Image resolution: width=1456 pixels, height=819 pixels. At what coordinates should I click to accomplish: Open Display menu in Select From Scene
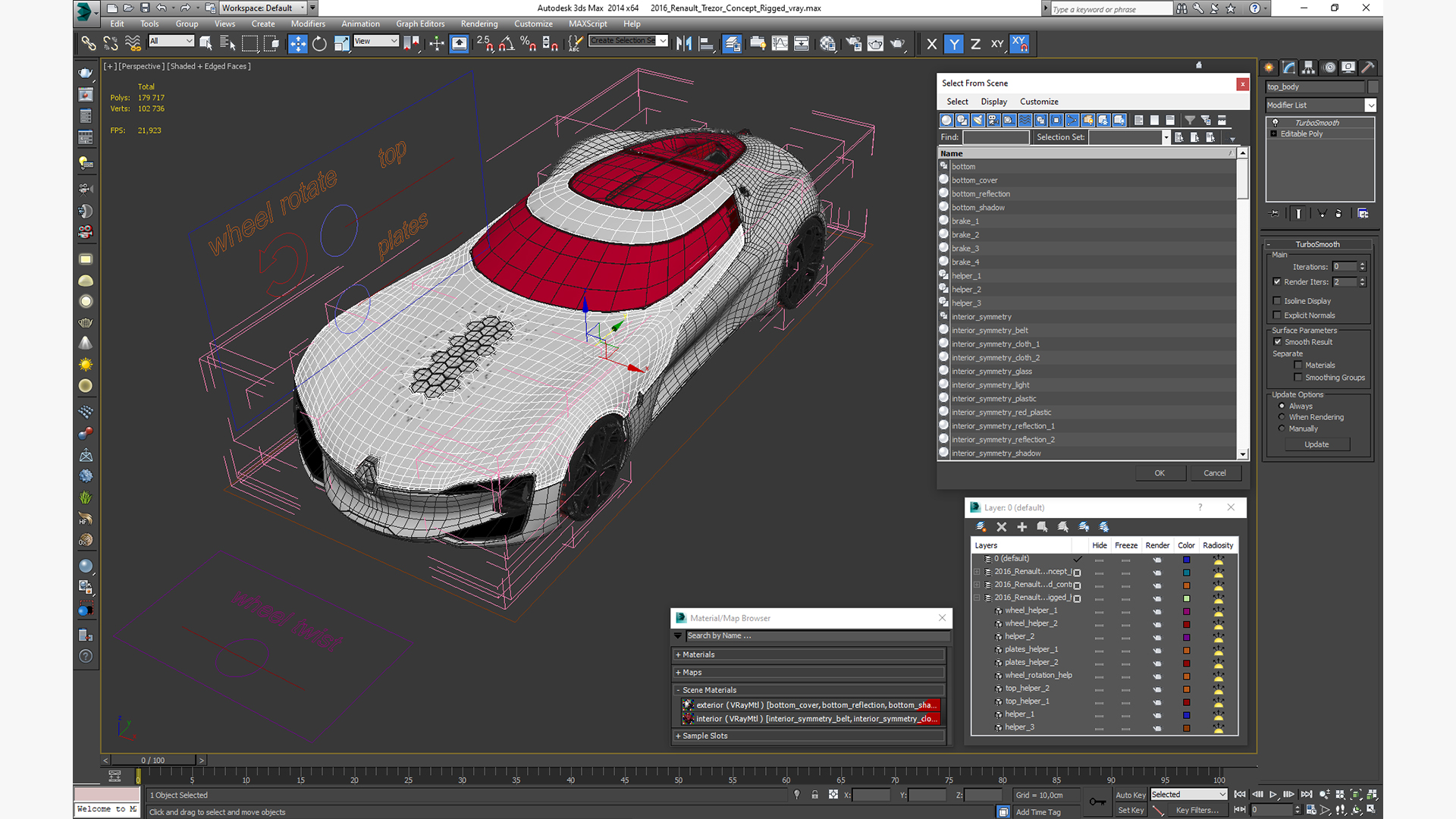[x=993, y=102]
